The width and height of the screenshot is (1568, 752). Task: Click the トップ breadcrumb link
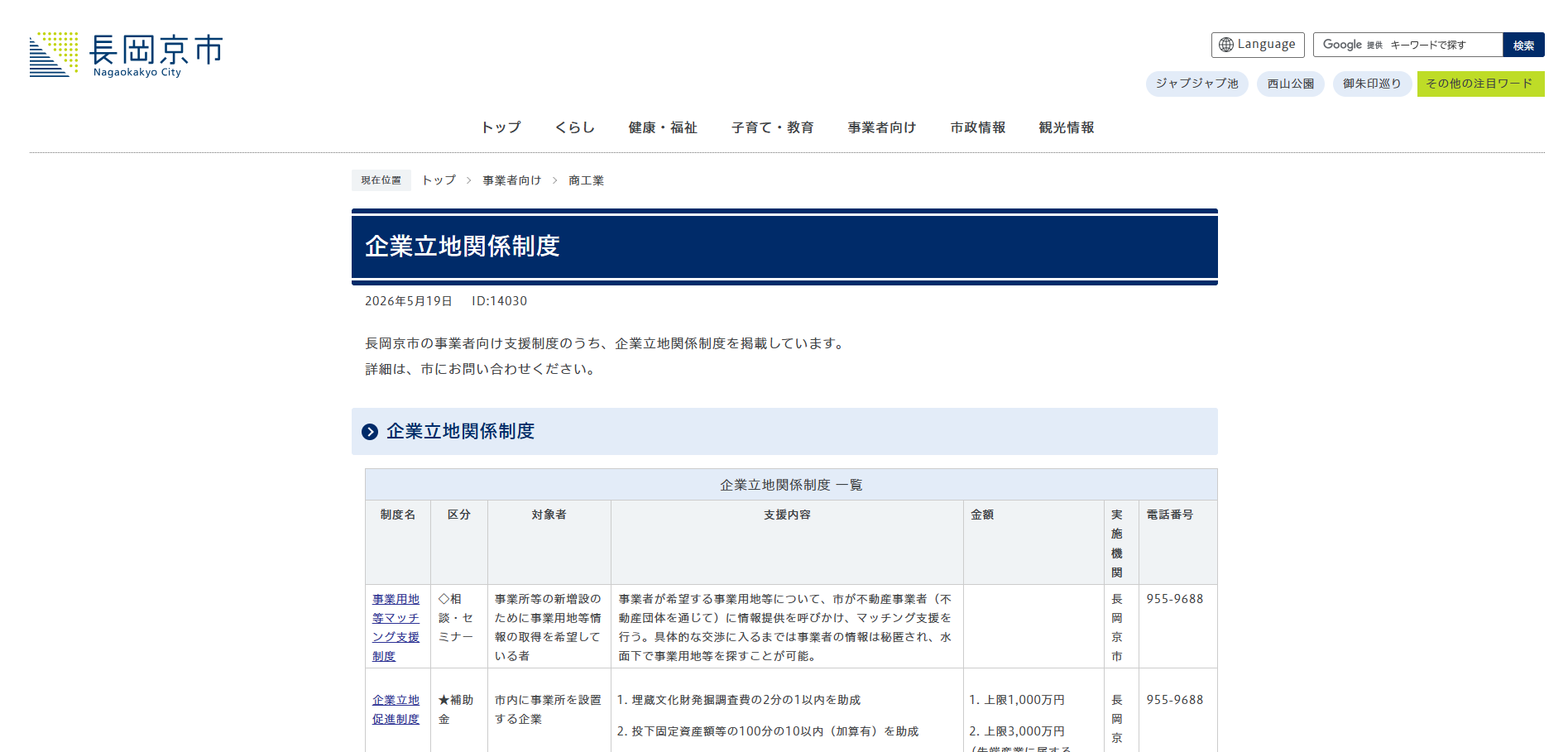tap(439, 180)
